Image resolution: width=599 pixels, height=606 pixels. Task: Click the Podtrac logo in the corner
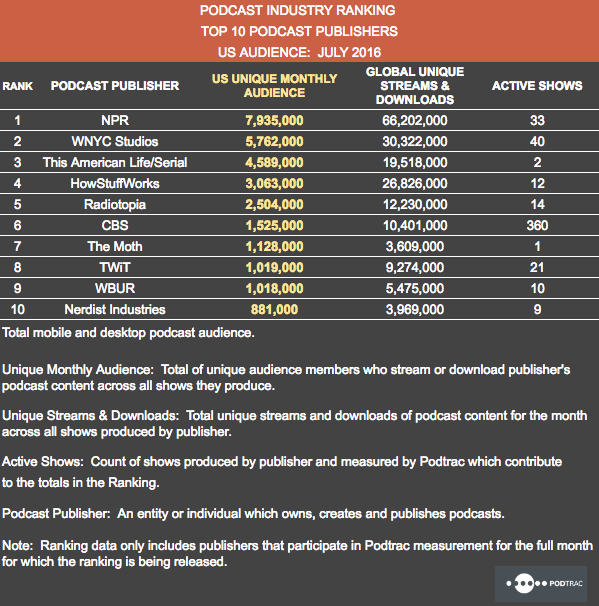tap(541, 583)
